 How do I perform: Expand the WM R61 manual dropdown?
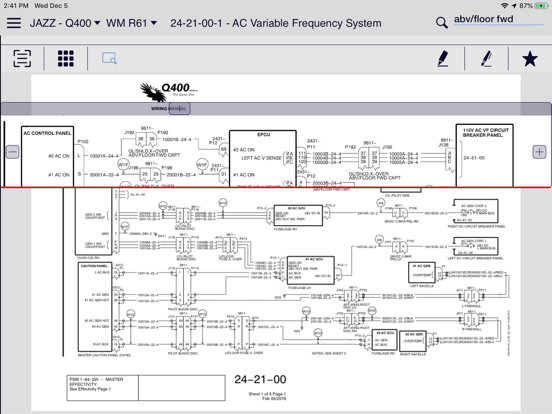coord(131,23)
